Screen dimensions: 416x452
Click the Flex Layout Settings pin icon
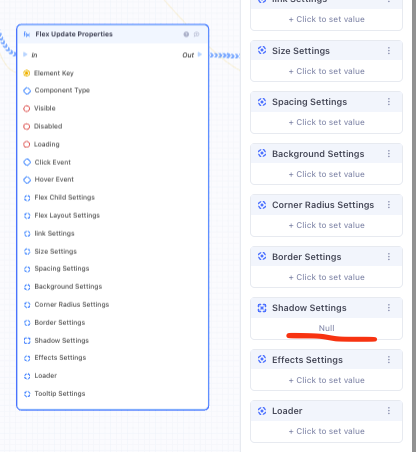click(x=27, y=216)
